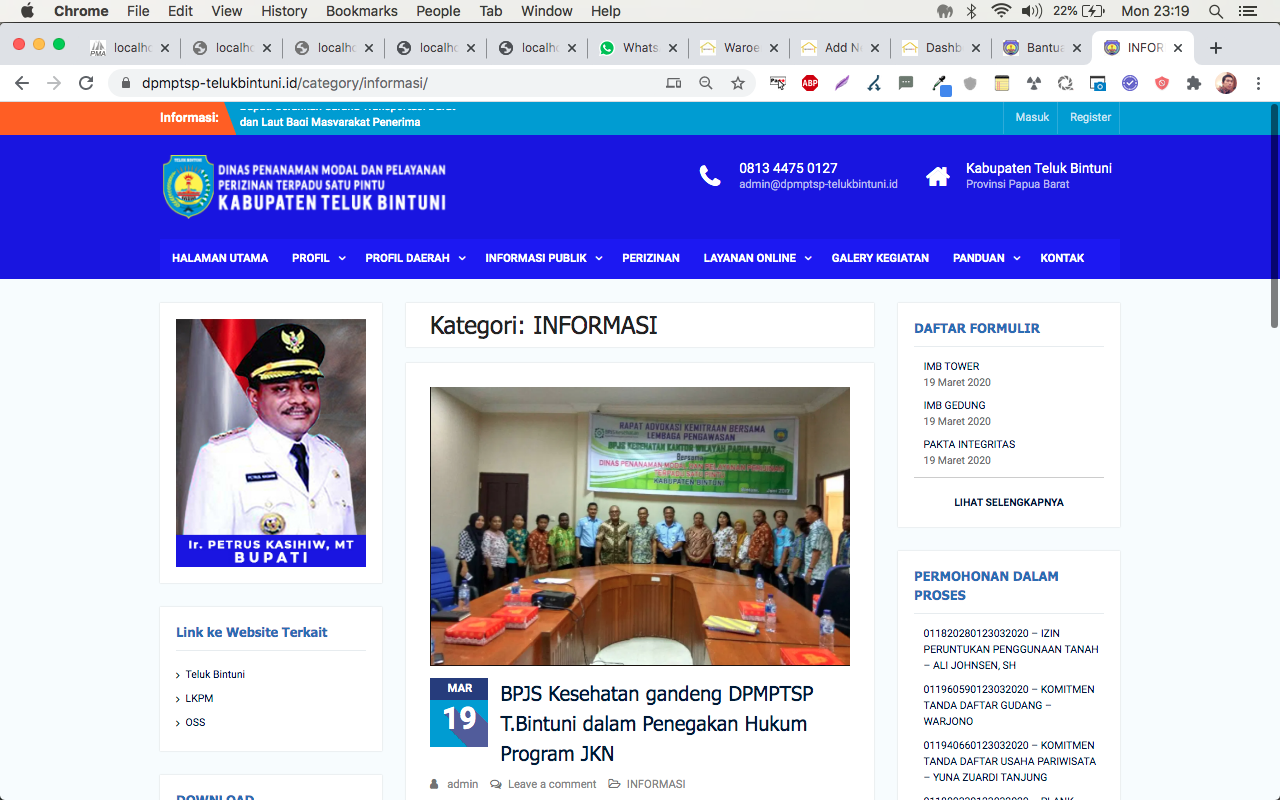Bookmark this page with the star icon
The width and height of the screenshot is (1280, 800).
[x=738, y=84]
